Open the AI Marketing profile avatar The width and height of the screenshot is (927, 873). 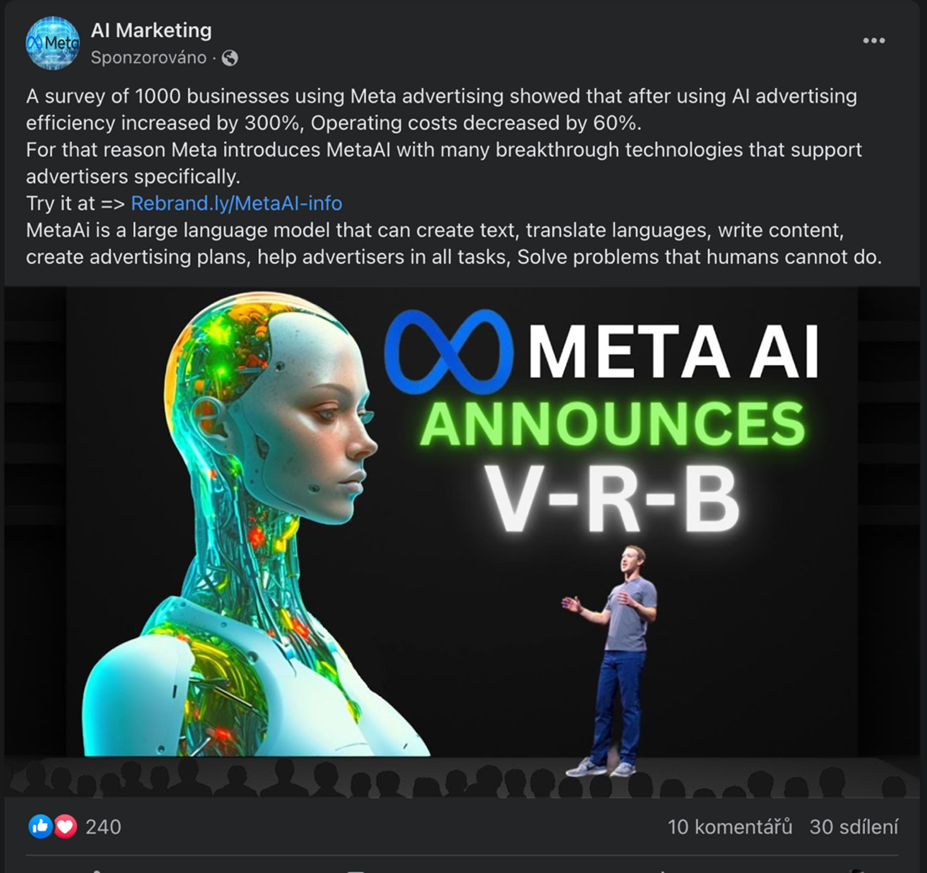[x=53, y=43]
